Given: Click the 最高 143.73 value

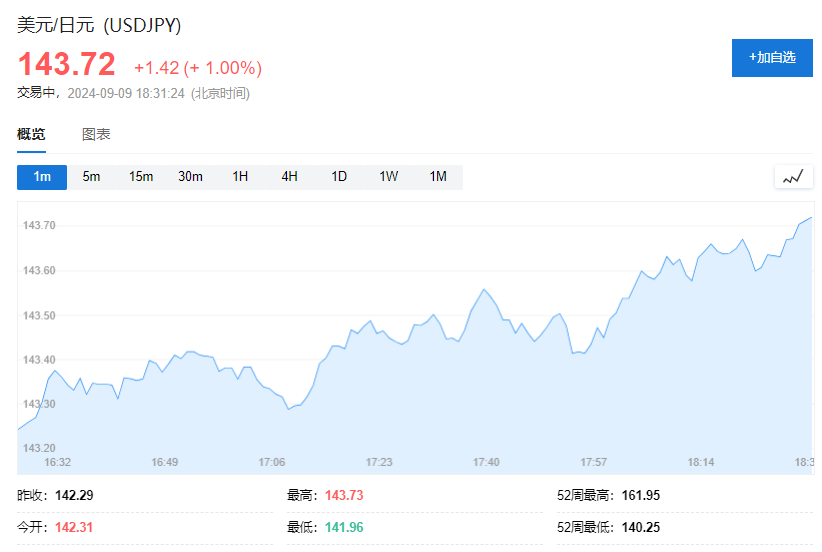Looking at the screenshot, I should coord(344,495).
